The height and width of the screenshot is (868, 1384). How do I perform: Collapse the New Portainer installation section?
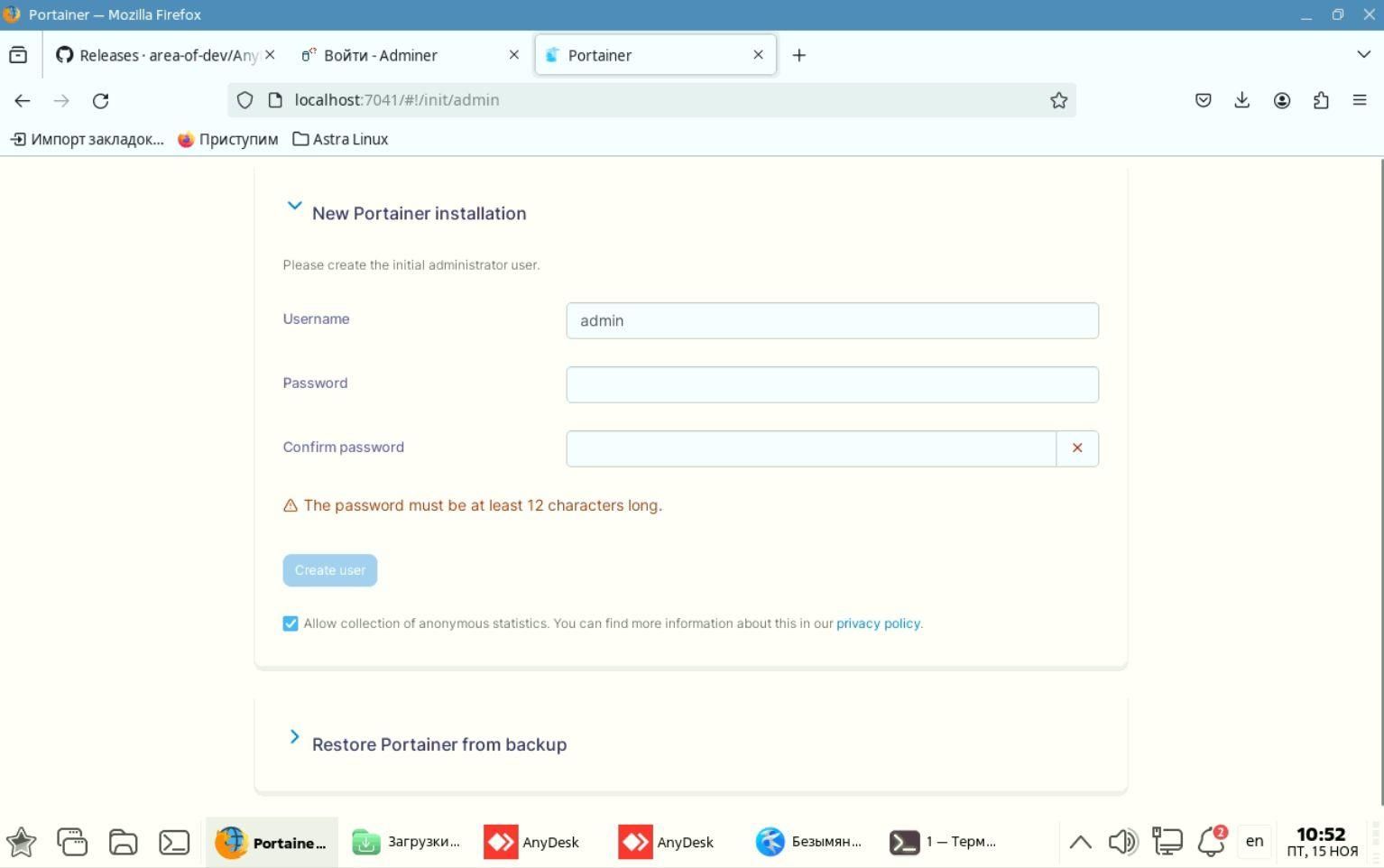[294, 207]
